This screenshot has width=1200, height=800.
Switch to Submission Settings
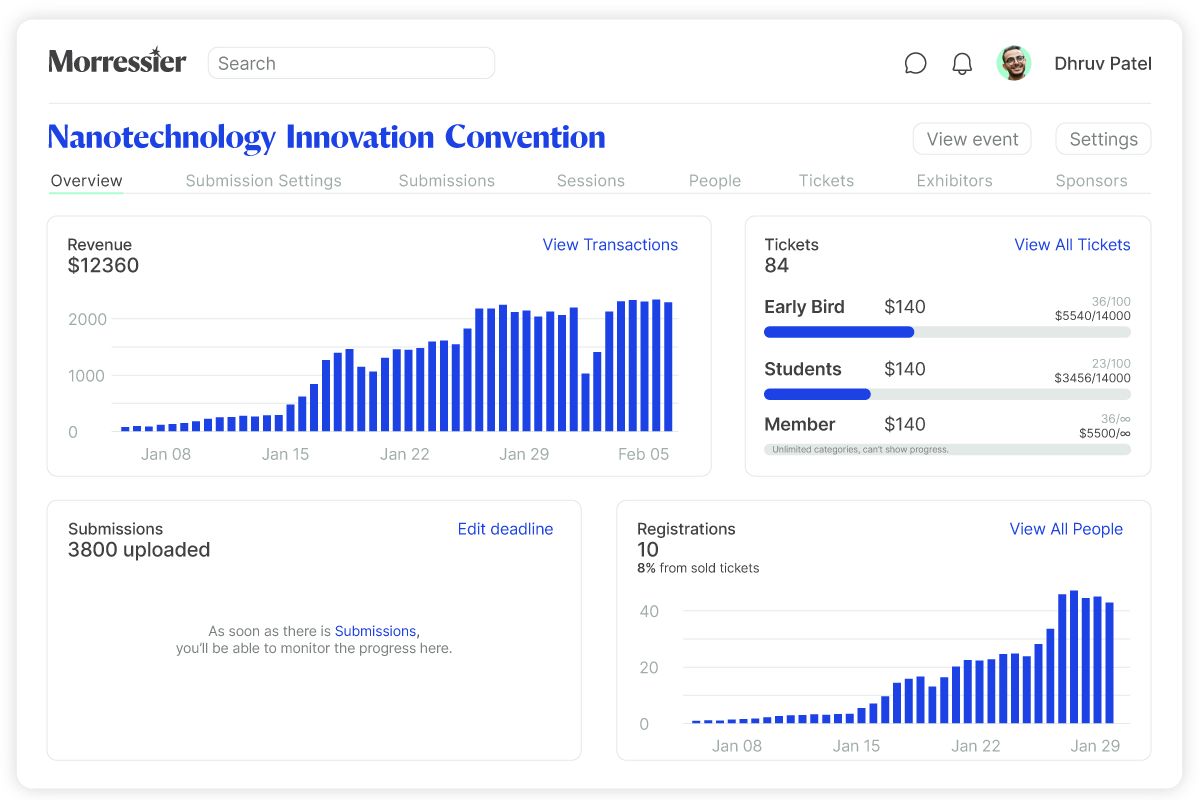(x=263, y=181)
